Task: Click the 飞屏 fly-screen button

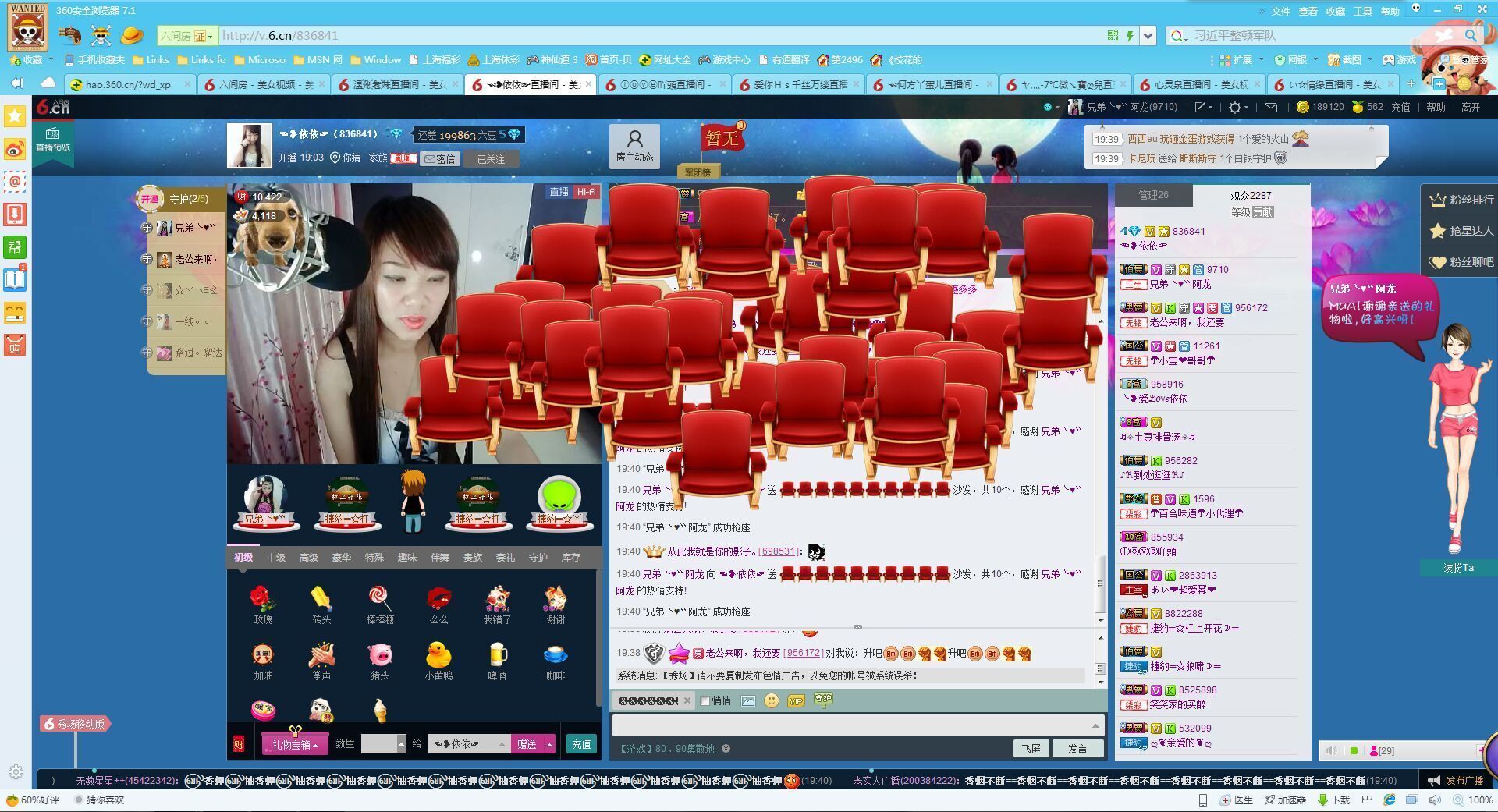Action: pos(1031,749)
